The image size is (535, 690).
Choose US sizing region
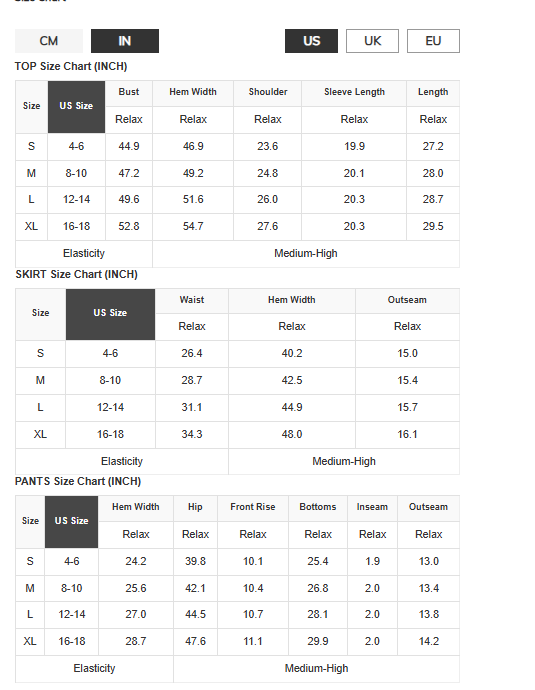pyautogui.click(x=311, y=41)
